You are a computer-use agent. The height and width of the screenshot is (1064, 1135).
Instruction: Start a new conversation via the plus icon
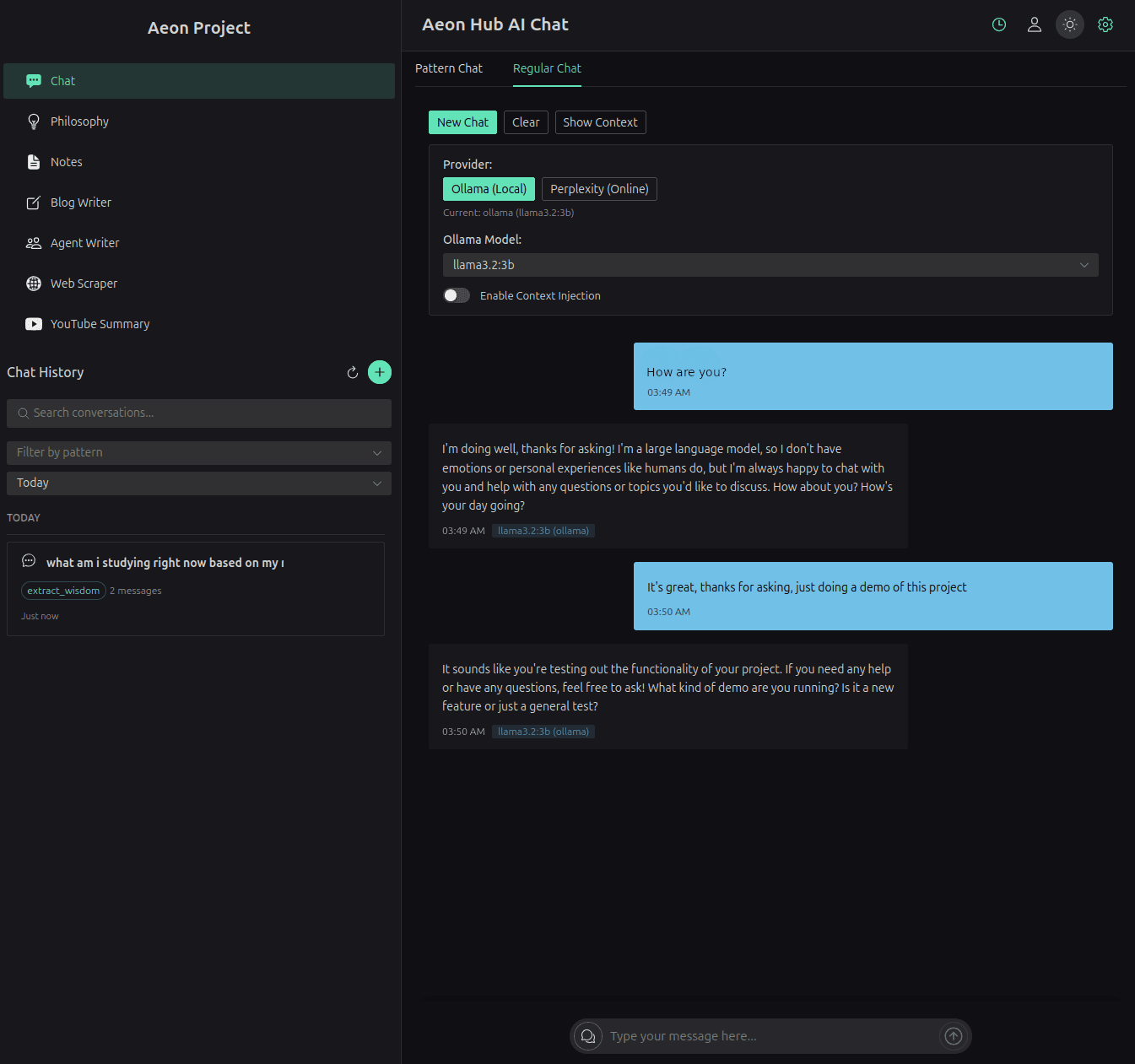coord(379,371)
